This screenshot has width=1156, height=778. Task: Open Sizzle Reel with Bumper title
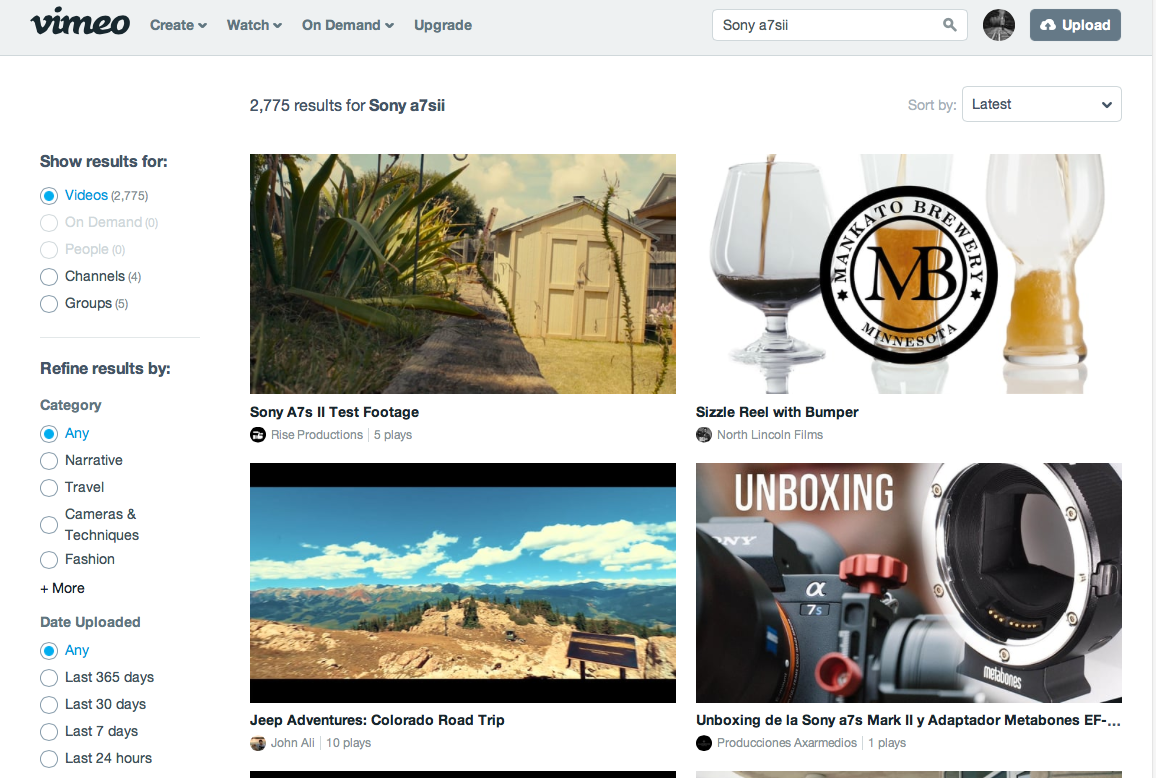777,412
